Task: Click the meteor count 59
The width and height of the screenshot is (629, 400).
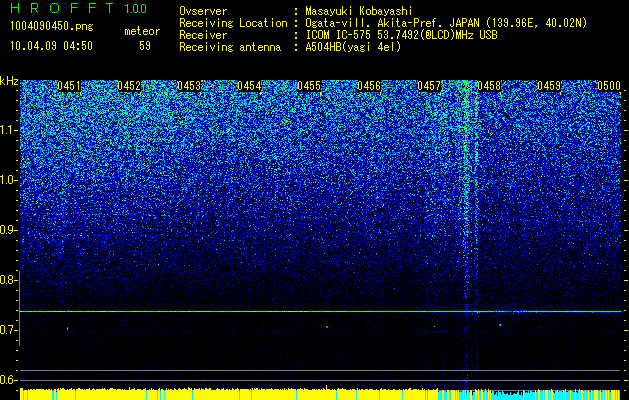Action: click(145, 46)
